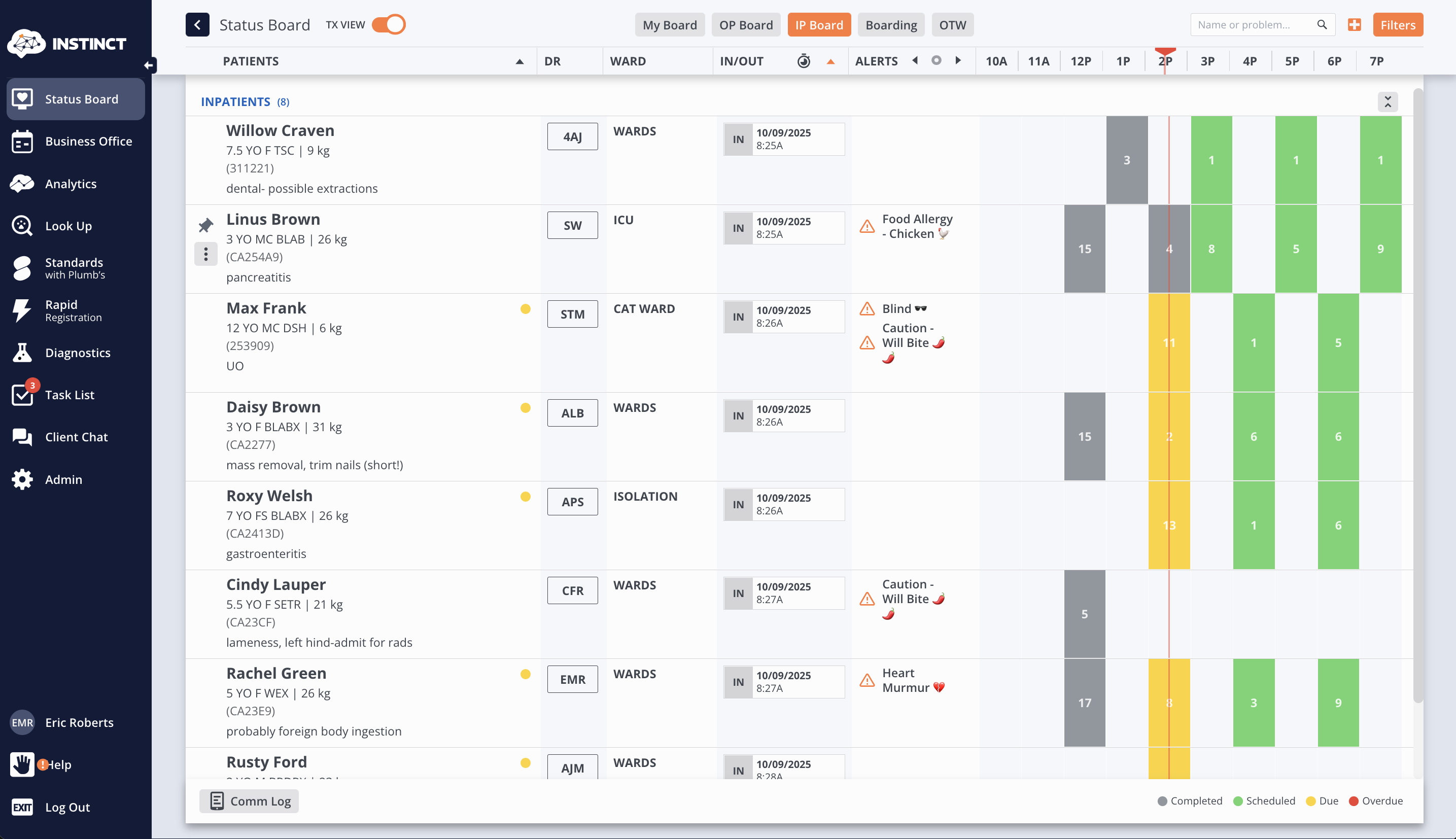
Task: Click the circle toggle in ALERTS header
Action: [x=937, y=60]
